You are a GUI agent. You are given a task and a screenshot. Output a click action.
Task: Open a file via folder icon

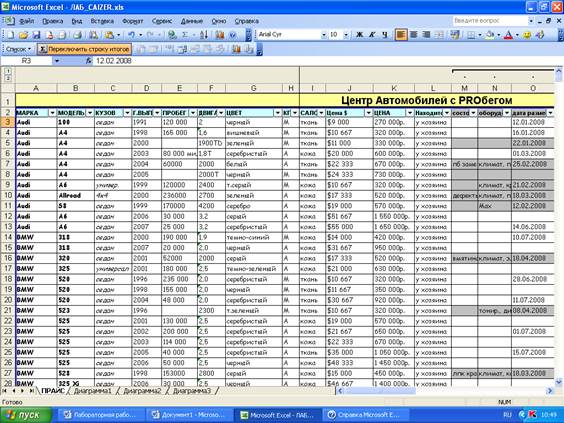click(x=23, y=35)
